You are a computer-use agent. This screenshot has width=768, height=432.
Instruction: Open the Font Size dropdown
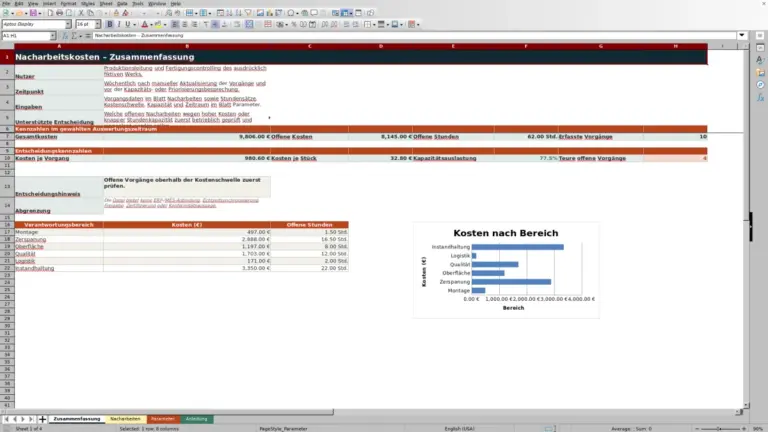(97, 24)
